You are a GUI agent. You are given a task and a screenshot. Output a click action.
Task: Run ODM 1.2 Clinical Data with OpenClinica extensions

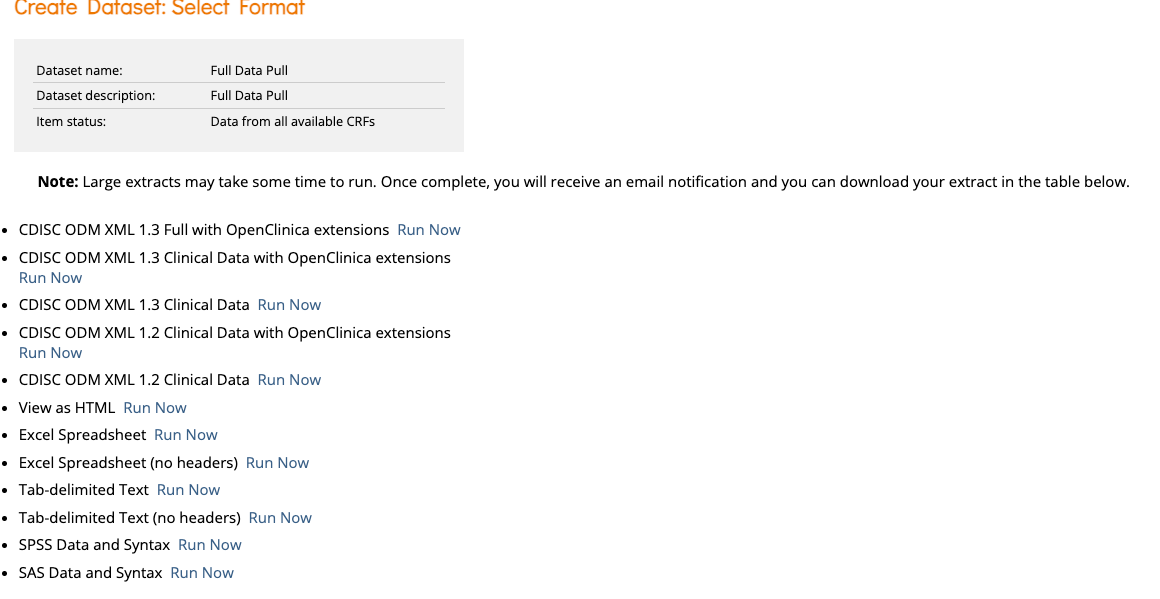click(x=50, y=353)
